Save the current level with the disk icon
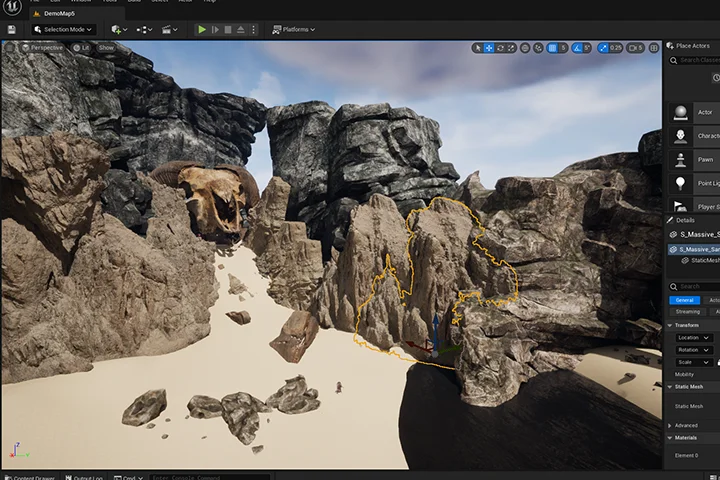The image size is (720, 480). [11, 30]
